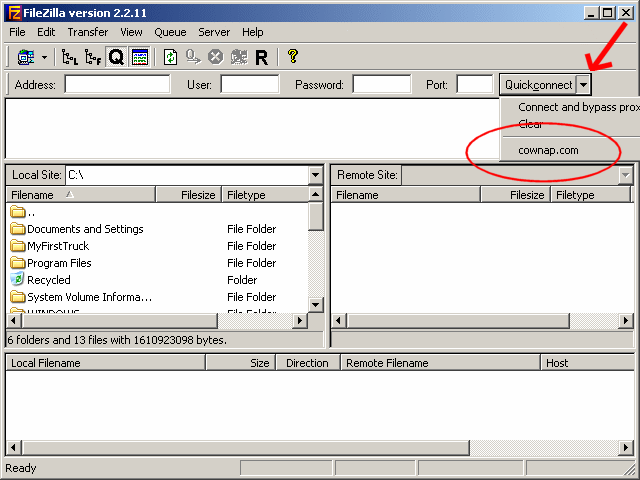This screenshot has width=640, height=480.
Task: Open the Queue menu
Action: click(170, 32)
